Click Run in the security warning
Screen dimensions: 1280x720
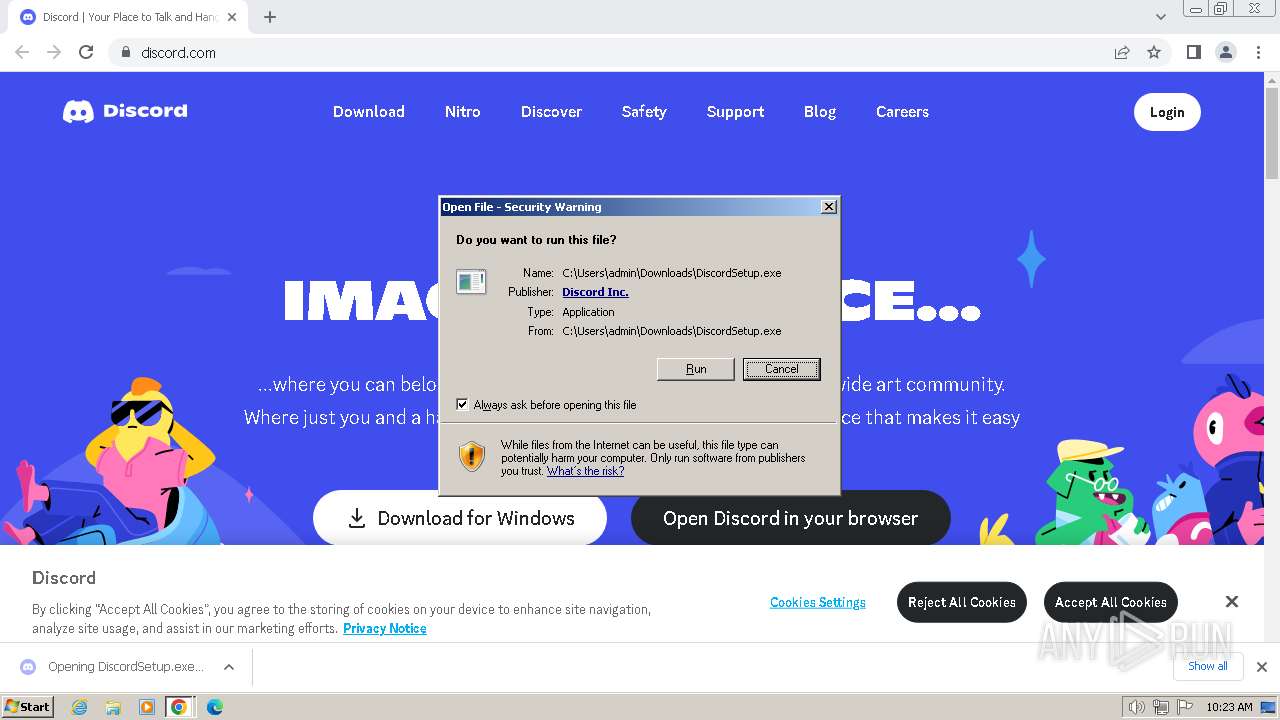point(696,369)
